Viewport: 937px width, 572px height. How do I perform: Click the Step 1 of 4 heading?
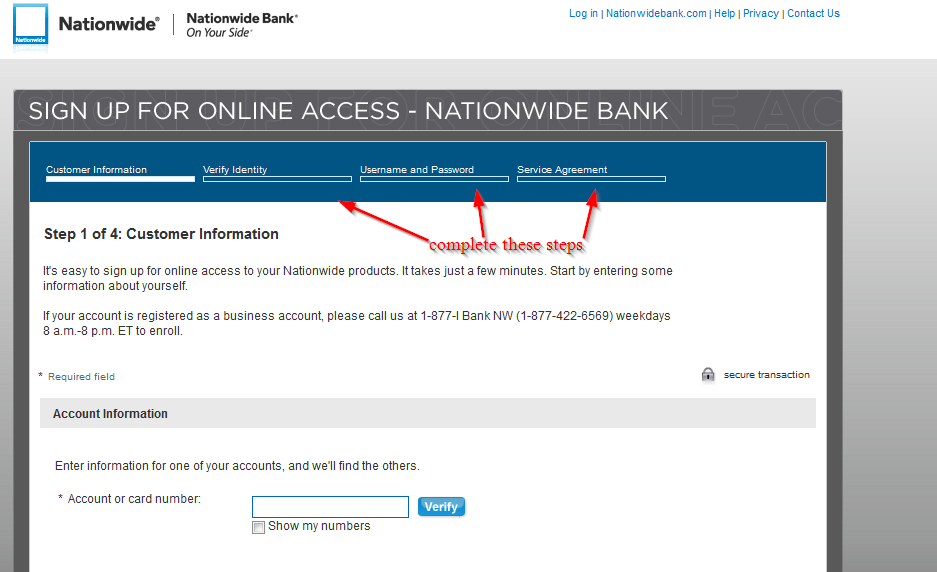161,234
